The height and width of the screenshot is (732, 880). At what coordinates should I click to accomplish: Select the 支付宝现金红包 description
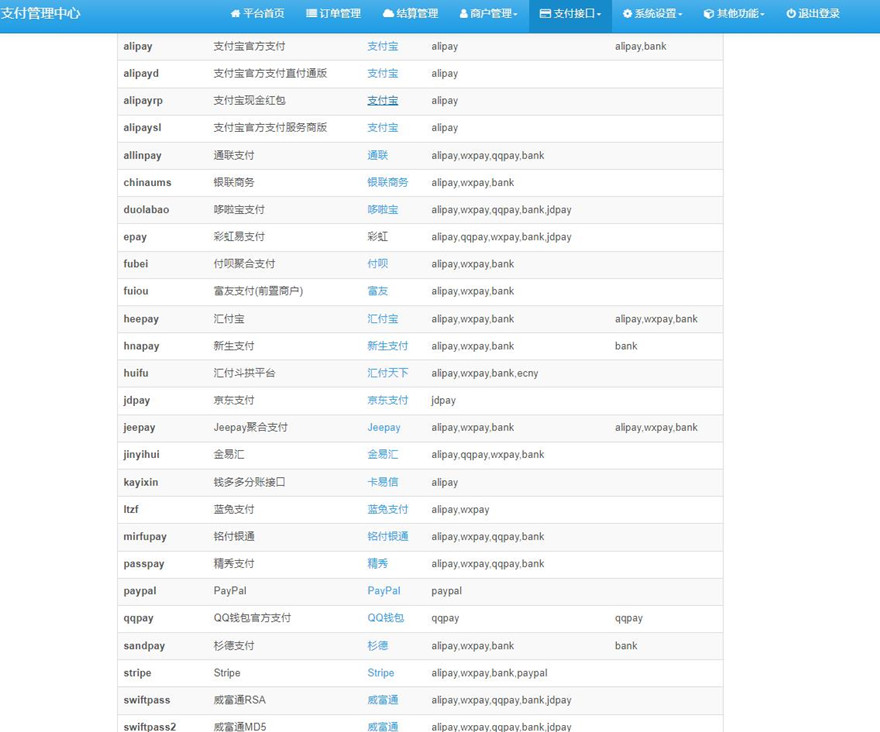point(250,101)
